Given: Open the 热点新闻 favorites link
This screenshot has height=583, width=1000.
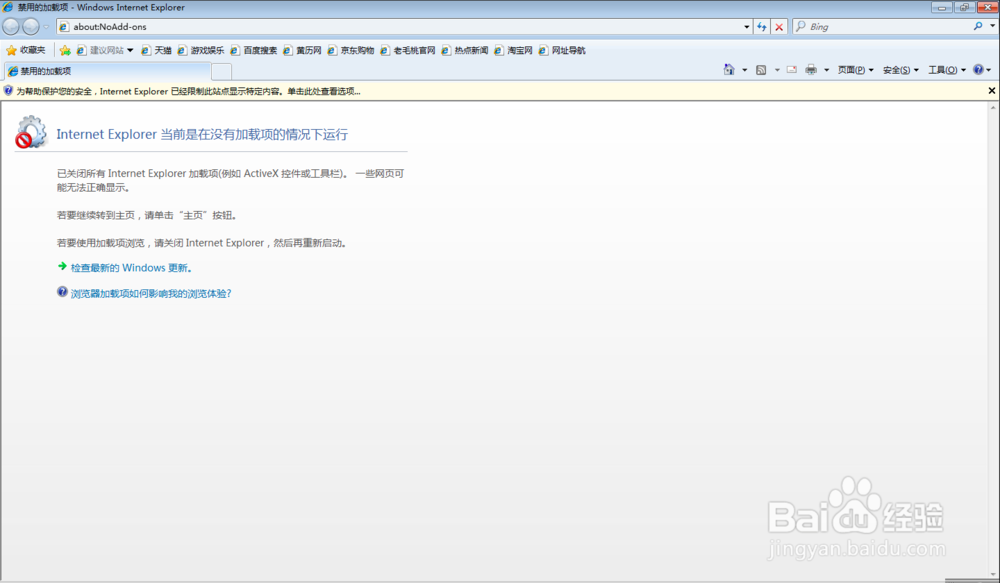Looking at the screenshot, I should click(x=465, y=50).
